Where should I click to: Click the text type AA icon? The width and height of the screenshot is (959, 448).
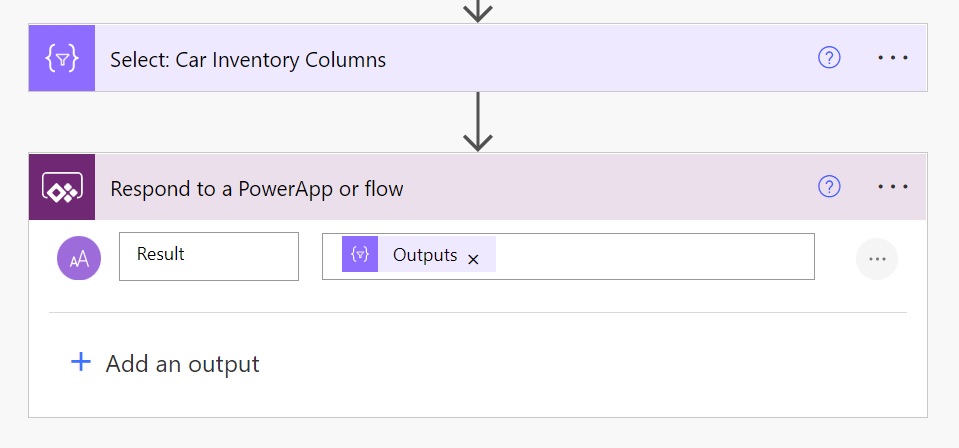[x=79, y=258]
